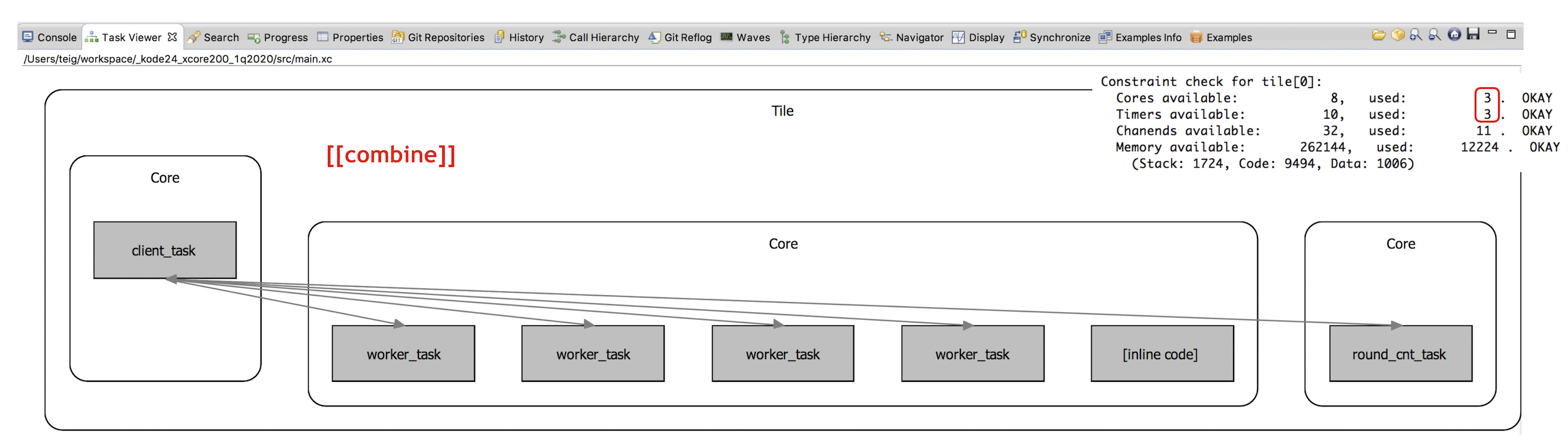Click the 'Chanends available:' line
The width and height of the screenshot is (1568, 443).
(x=1333, y=130)
